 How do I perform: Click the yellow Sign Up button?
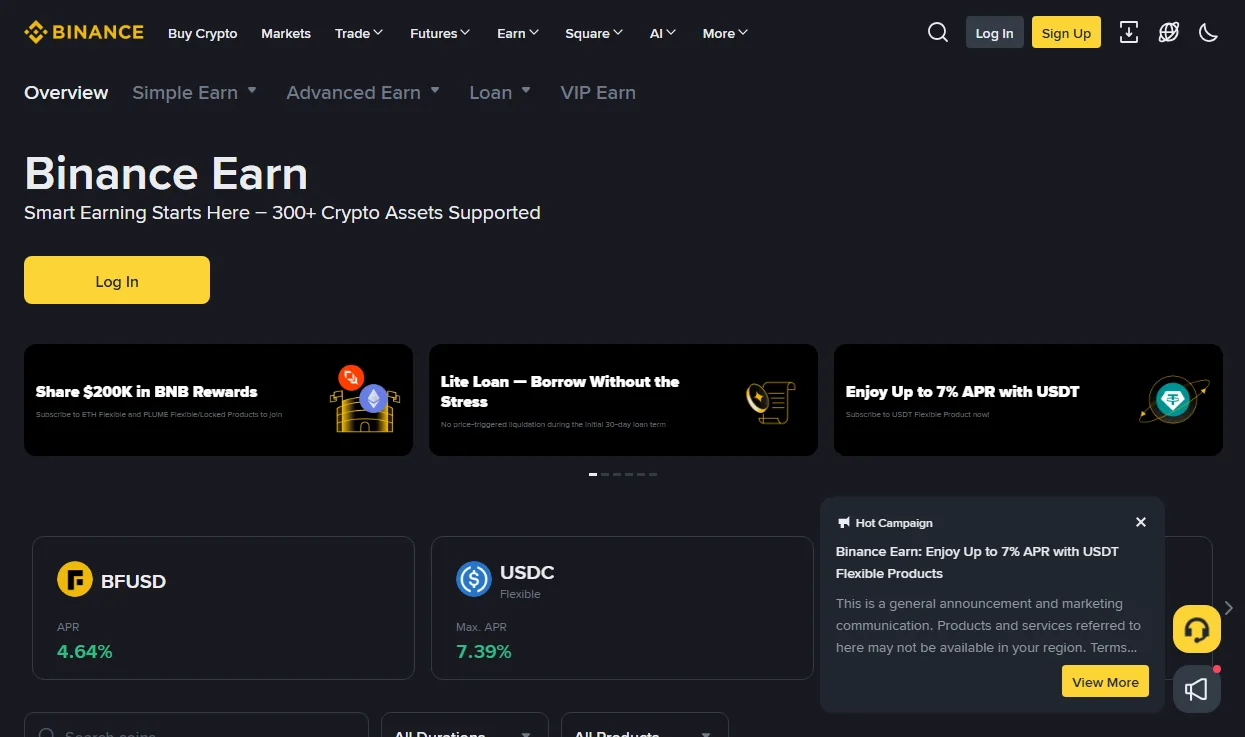pyautogui.click(x=1066, y=32)
